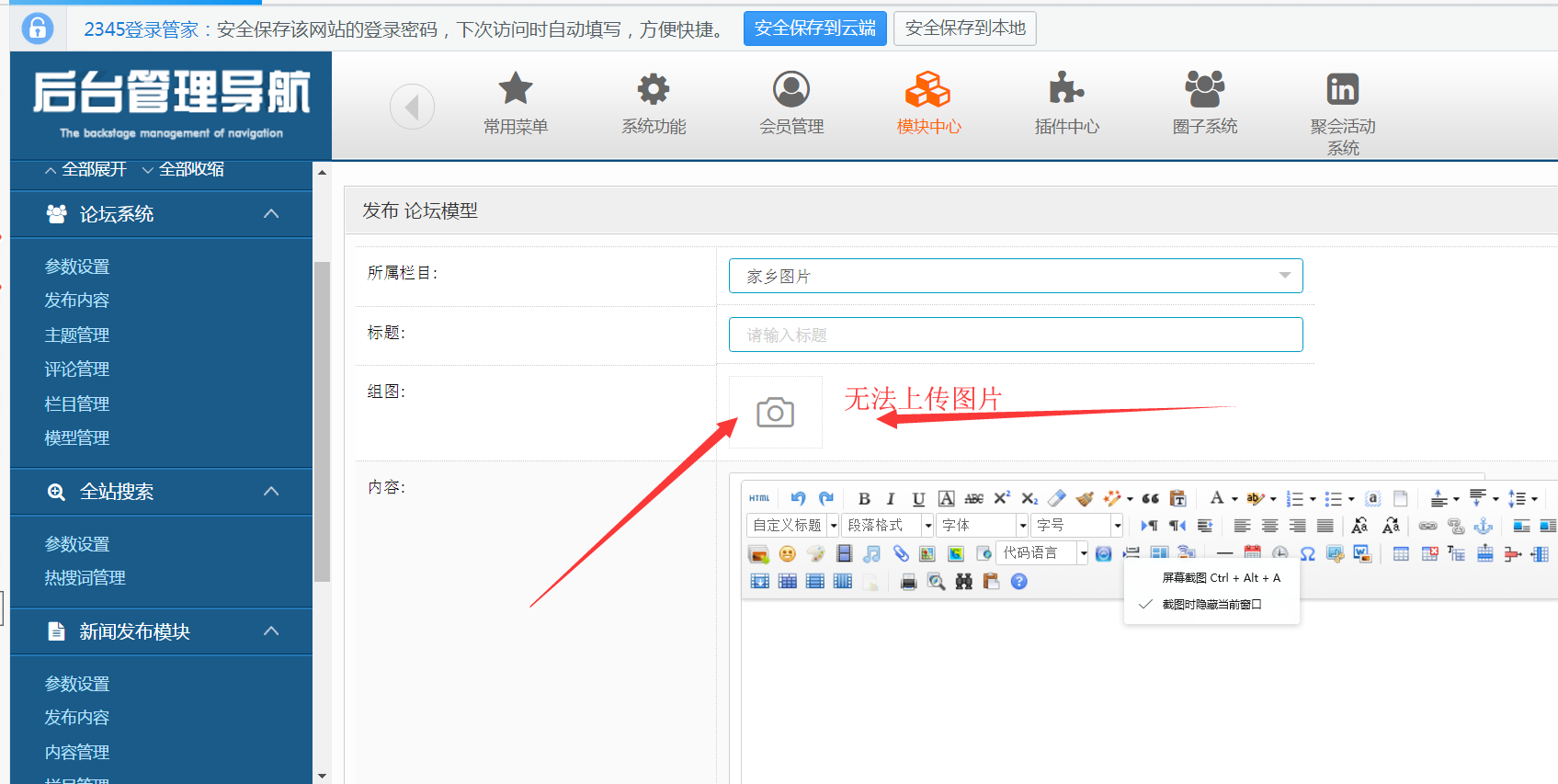This screenshot has width=1558, height=784.
Task: Open the 段落格式 paragraph format dropdown
Action: click(887, 525)
